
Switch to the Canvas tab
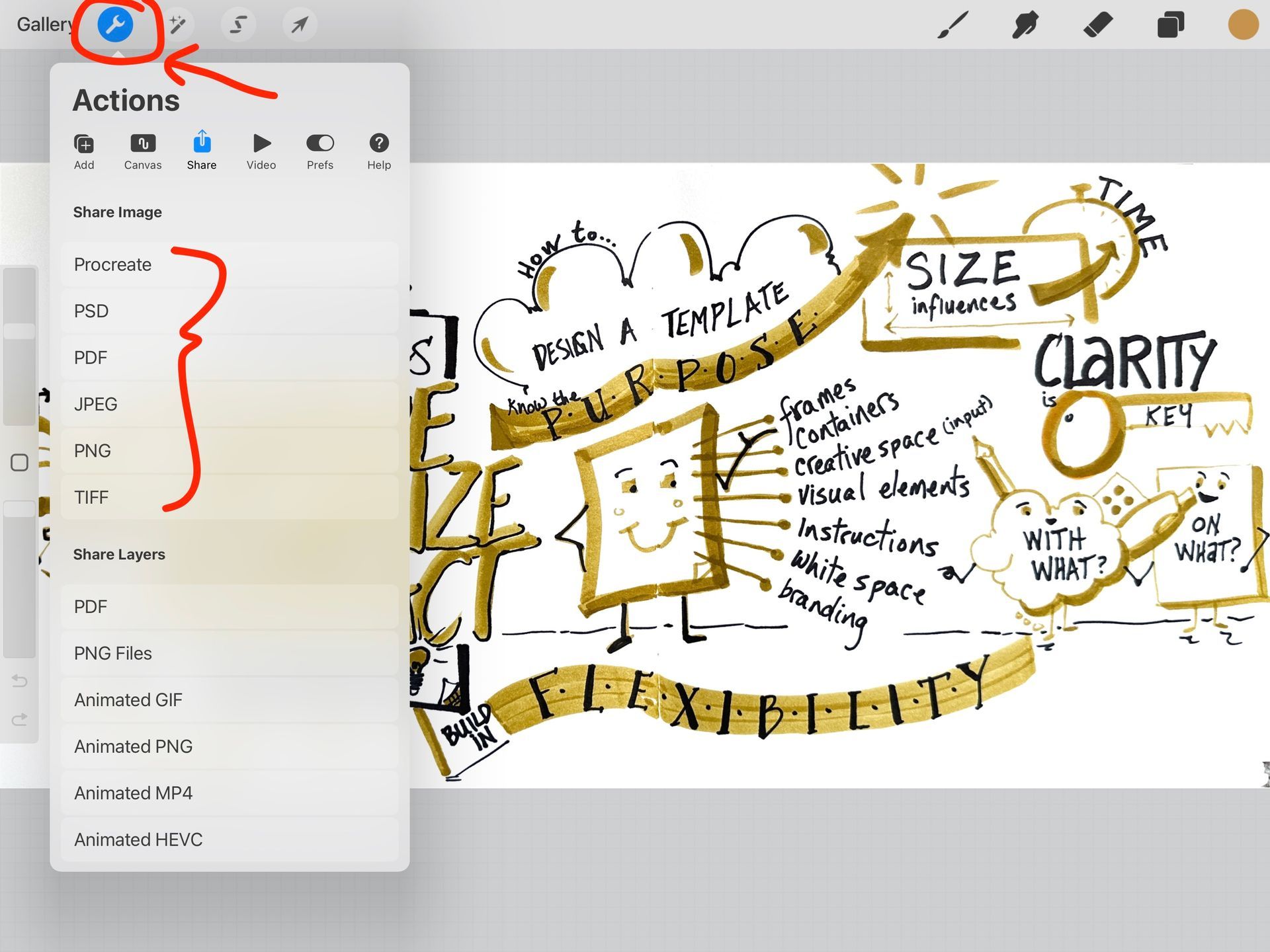pos(143,151)
